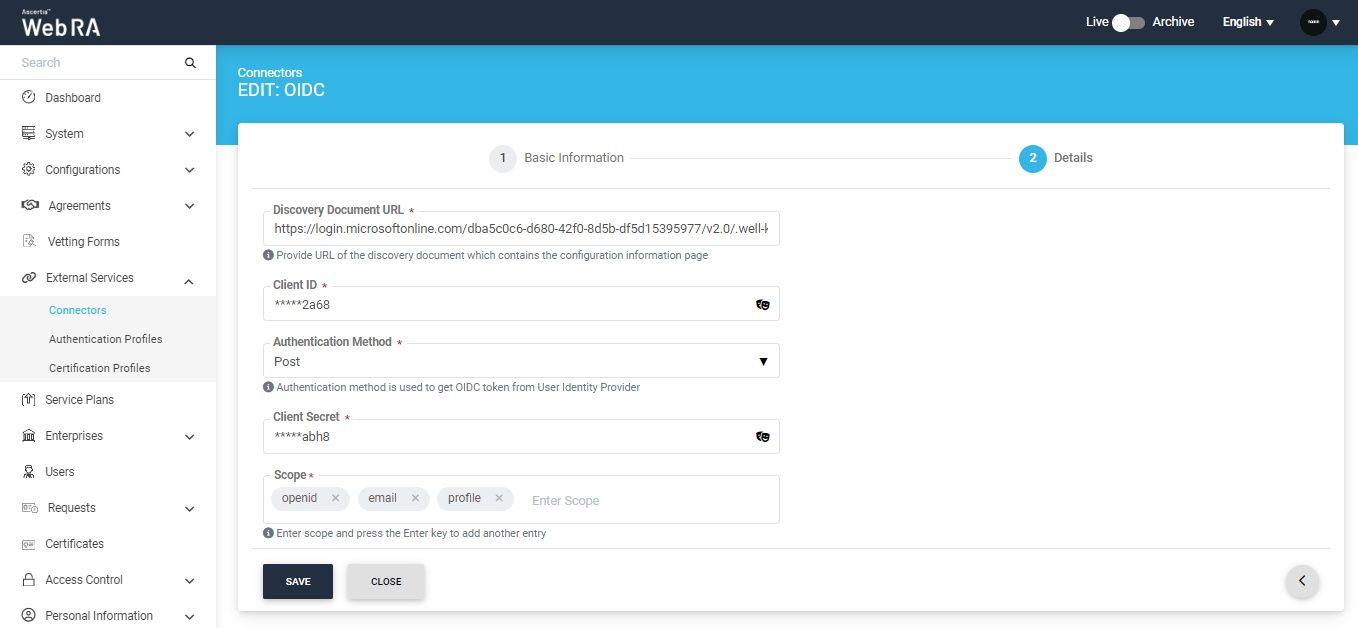The height and width of the screenshot is (628, 1358).
Task: Click the back arrow round button
Action: 1302,581
